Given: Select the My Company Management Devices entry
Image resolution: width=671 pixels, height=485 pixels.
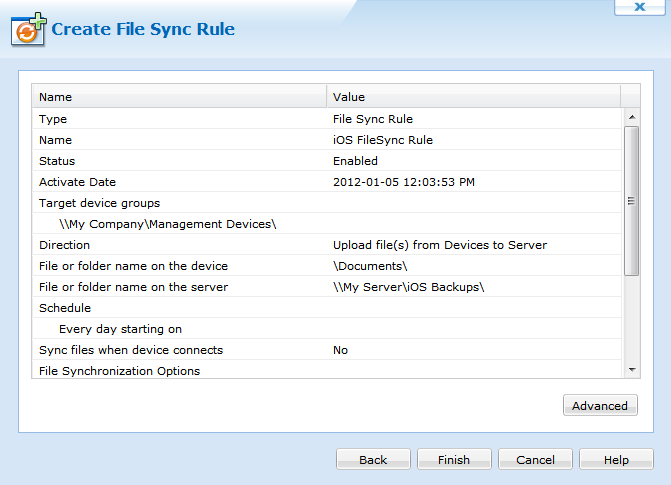Looking at the screenshot, I should pyautogui.click(x=167, y=224).
